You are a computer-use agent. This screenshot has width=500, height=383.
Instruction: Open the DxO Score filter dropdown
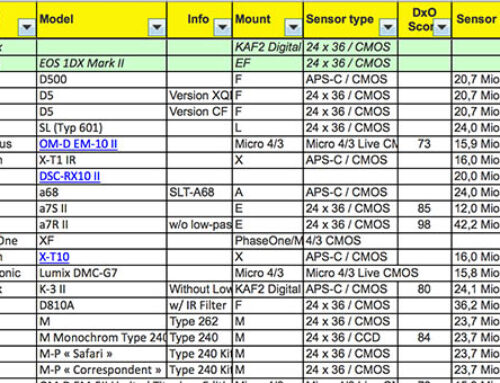(x=442, y=27)
